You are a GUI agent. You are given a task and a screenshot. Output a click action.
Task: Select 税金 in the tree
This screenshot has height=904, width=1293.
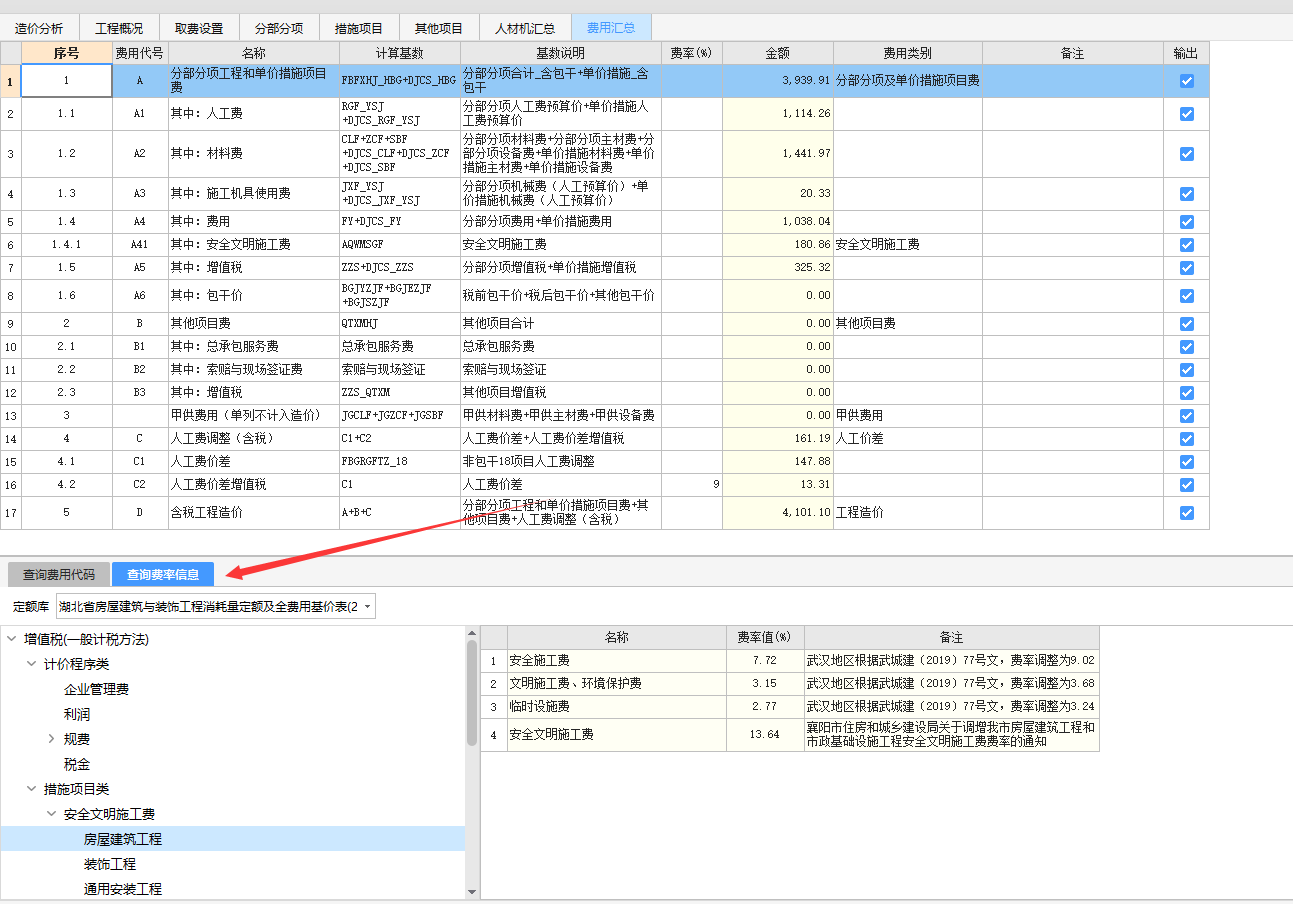77,764
